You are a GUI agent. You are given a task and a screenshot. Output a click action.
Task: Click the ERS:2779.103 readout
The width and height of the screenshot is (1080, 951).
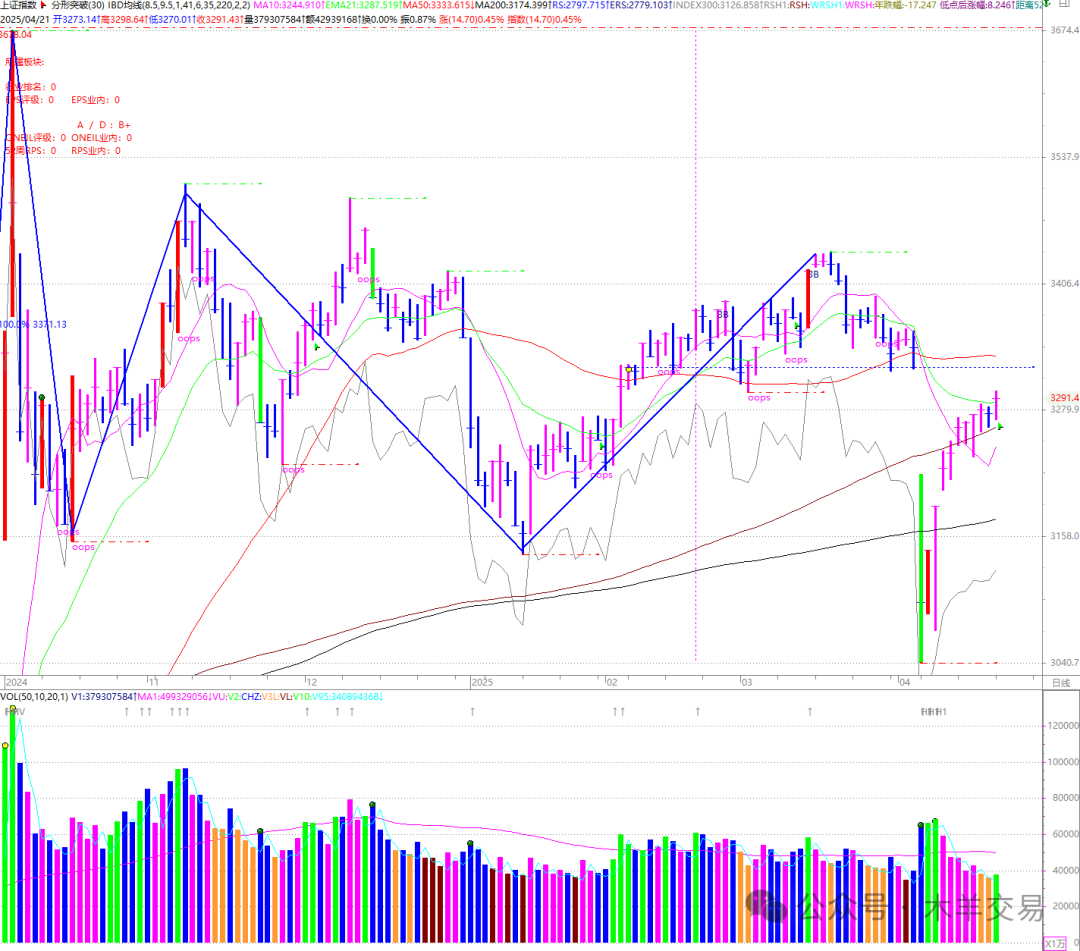(641, 6)
